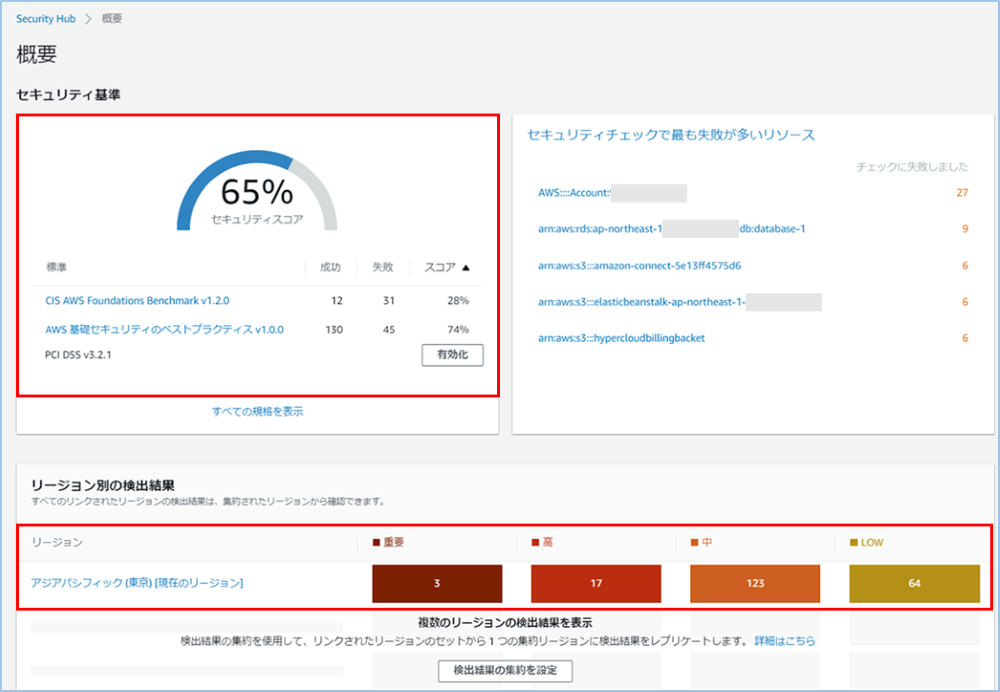
Task: Open AWS 基礎セキュリティのベストプラクティス v1.0.0 link
Action: coord(164,329)
